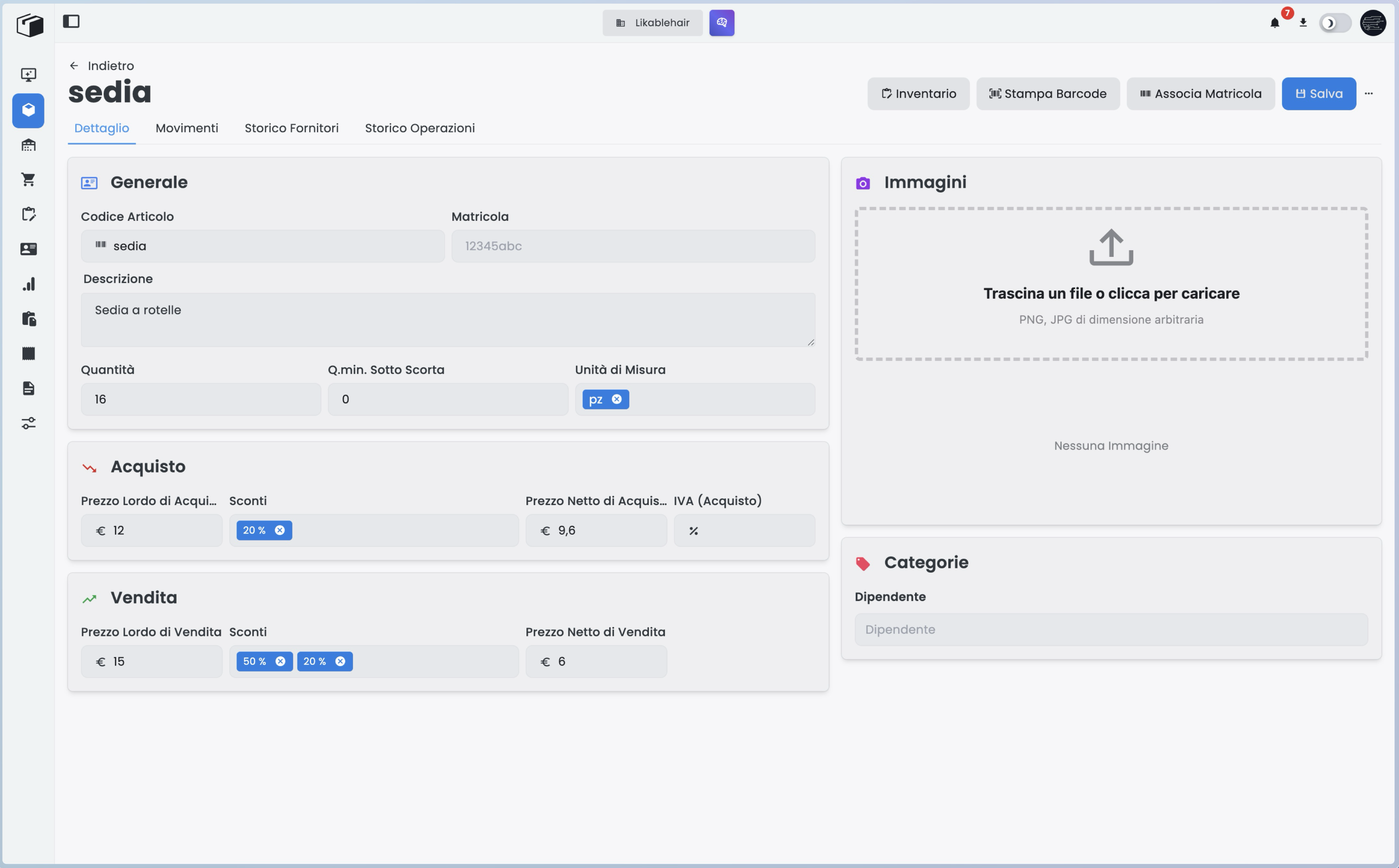Image resolution: width=1399 pixels, height=868 pixels.
Task: Click the download icon in top bar
Action: tap(1303, 23)
